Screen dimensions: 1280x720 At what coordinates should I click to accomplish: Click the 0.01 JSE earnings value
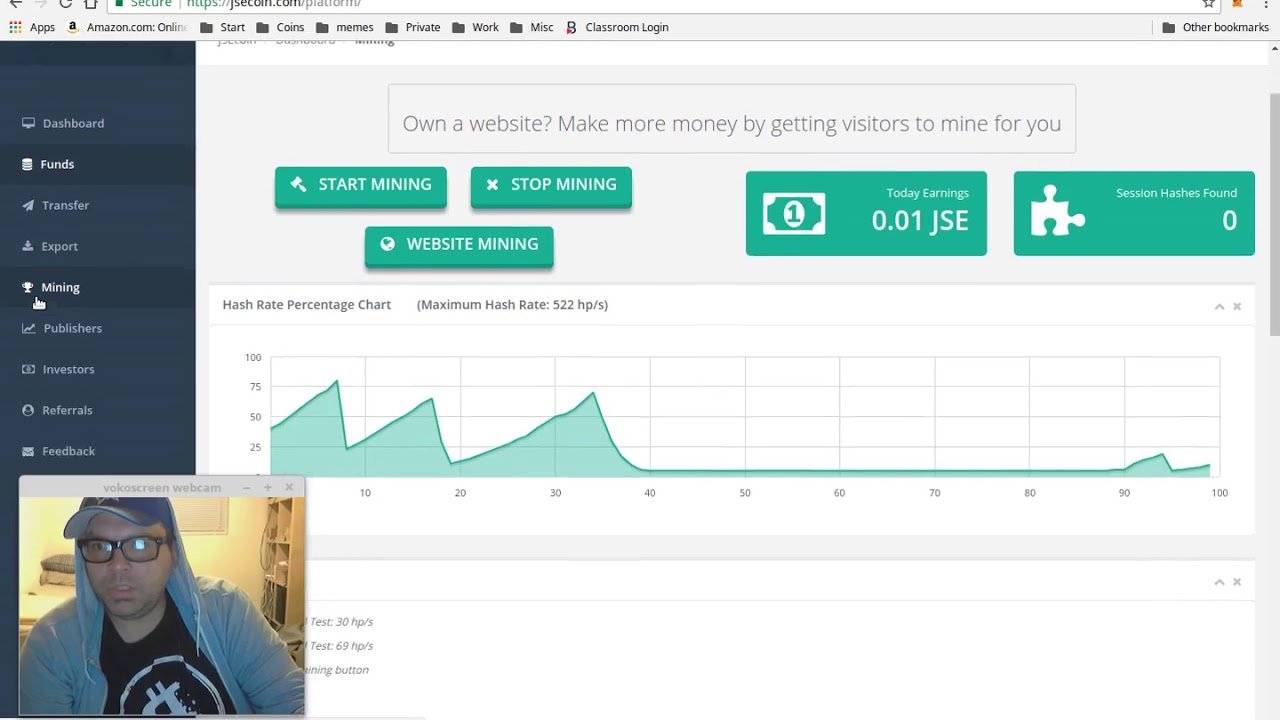tap(920, 220)
